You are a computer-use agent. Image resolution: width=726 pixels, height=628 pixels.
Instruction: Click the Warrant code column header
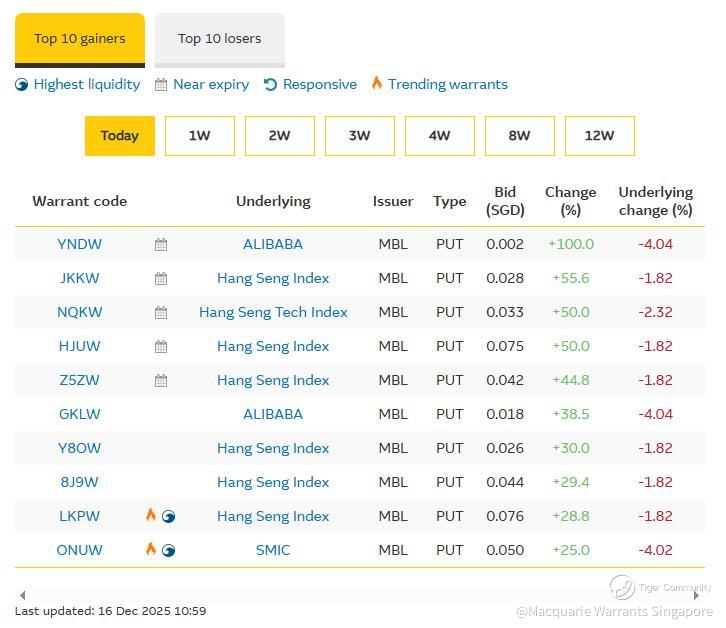[x=80, y=201]
